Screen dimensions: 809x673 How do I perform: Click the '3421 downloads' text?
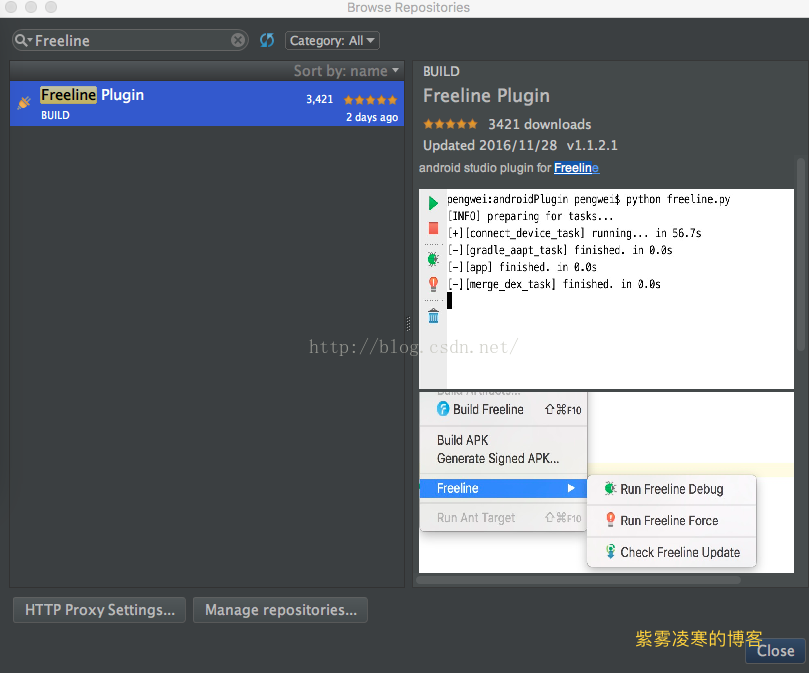click(540, 124)
